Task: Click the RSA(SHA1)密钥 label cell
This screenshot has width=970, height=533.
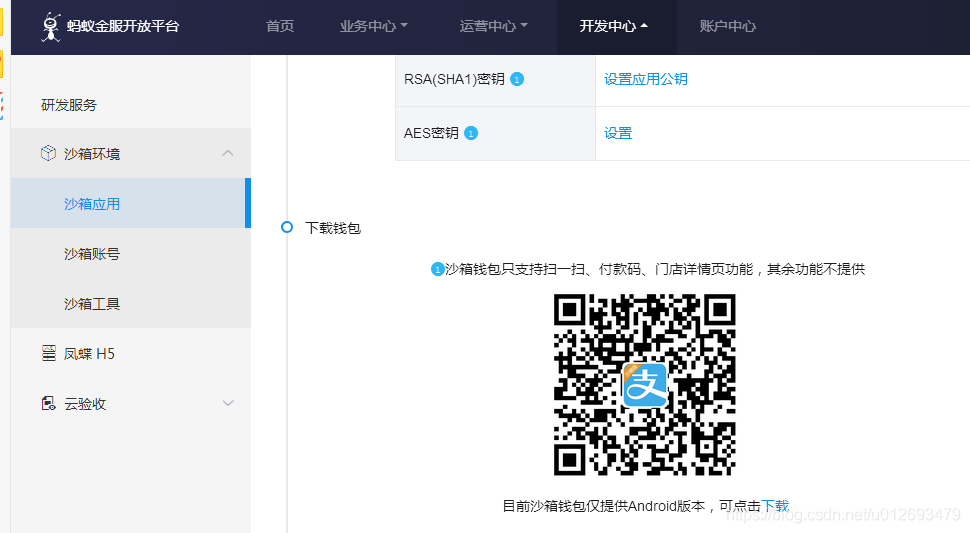Action: click(x=496, y=79)
